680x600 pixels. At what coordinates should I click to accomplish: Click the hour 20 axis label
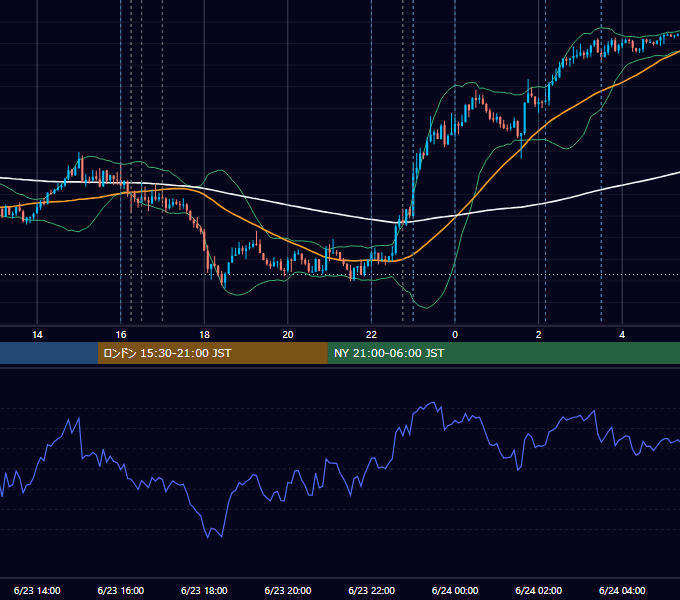pos(288,335)
